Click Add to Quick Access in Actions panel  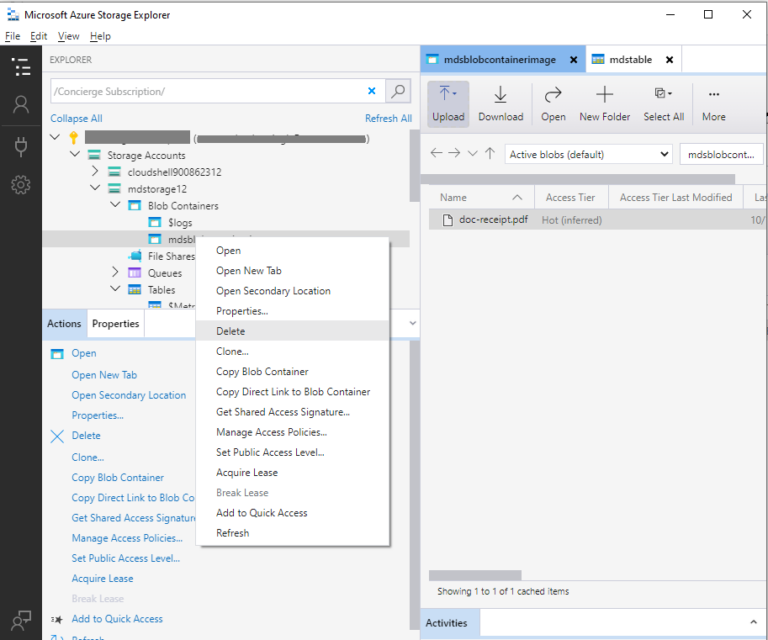(117, 619)
